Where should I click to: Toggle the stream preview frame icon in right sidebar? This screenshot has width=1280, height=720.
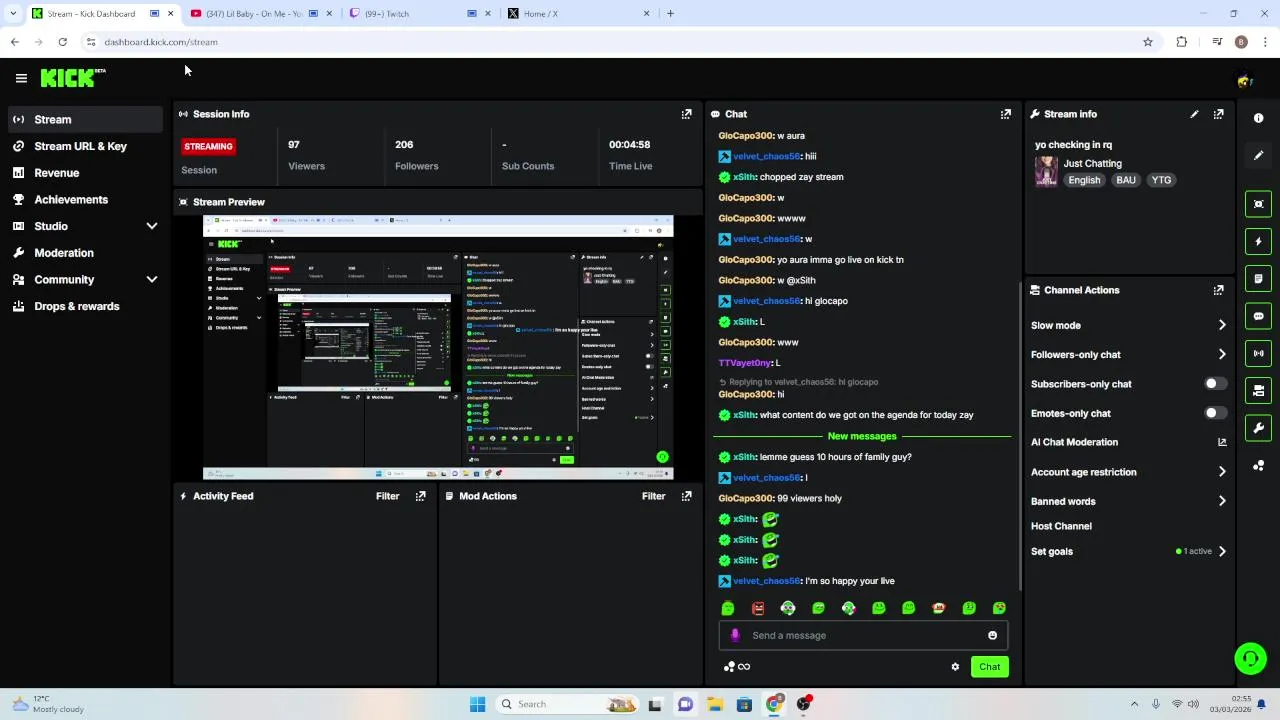1258,204
